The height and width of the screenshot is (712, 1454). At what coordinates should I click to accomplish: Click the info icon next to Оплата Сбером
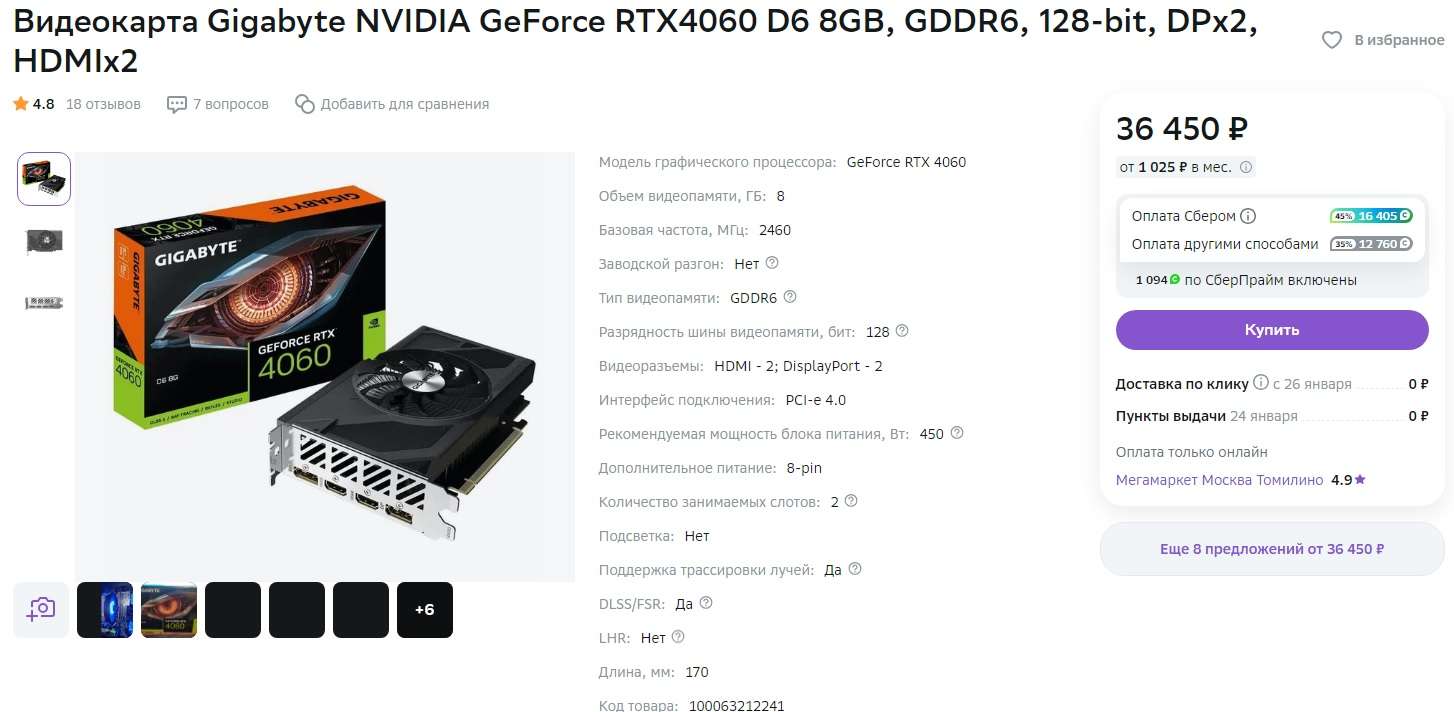(x=1248, y=216)
